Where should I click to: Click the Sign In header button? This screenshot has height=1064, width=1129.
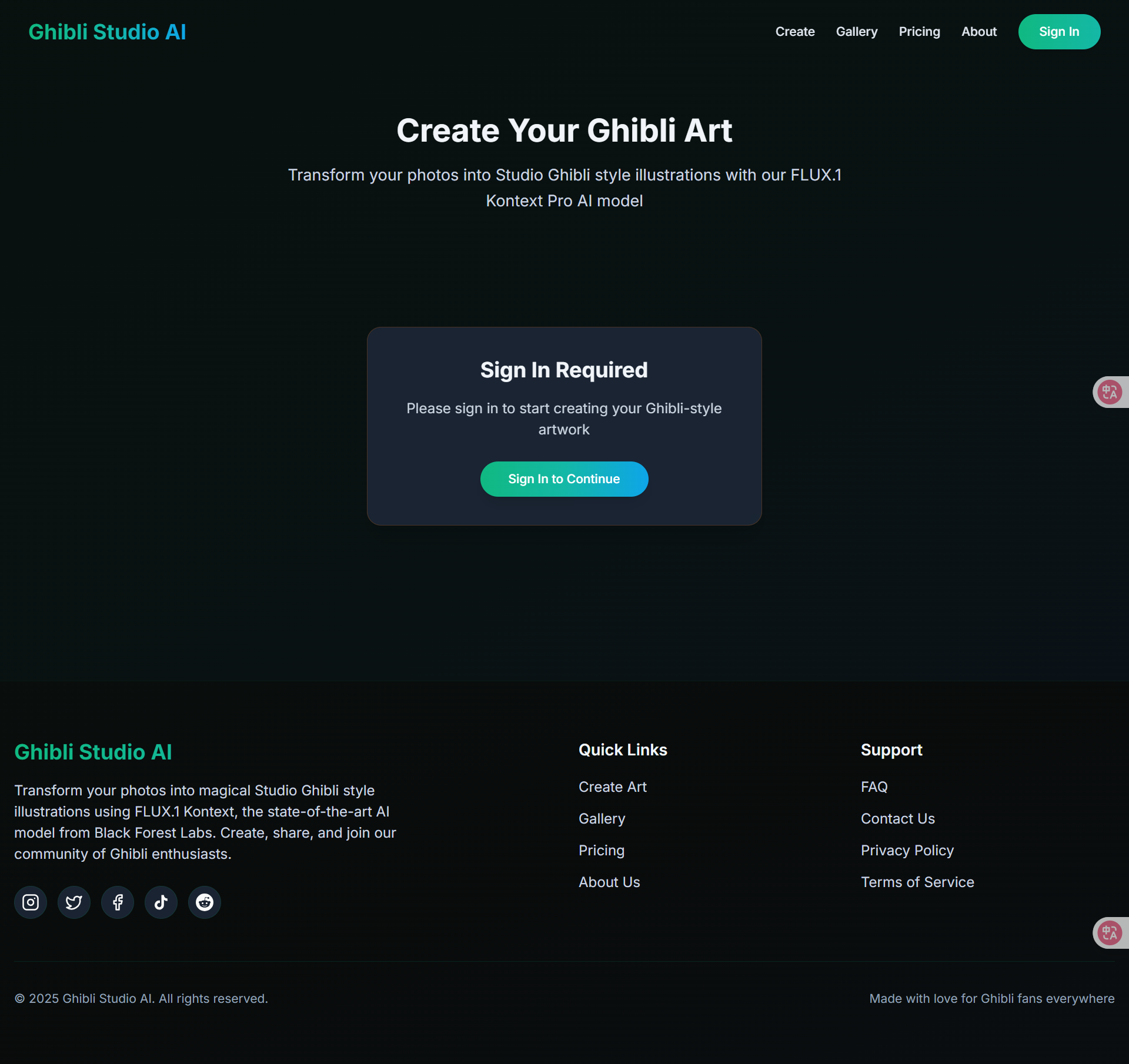click(x=1059, y=32)
